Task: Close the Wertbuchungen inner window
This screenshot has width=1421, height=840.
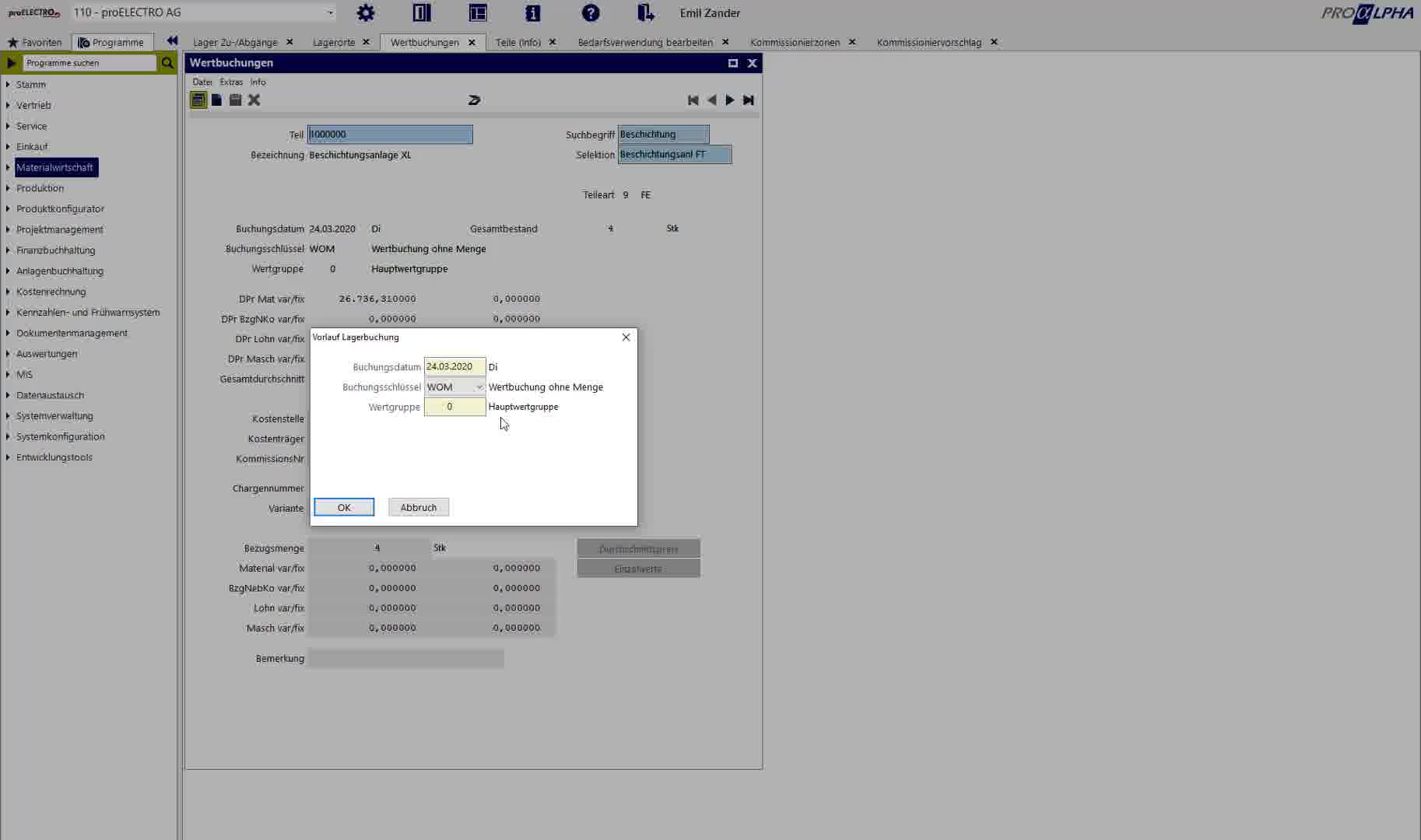Action: click(x=752, y=63)
